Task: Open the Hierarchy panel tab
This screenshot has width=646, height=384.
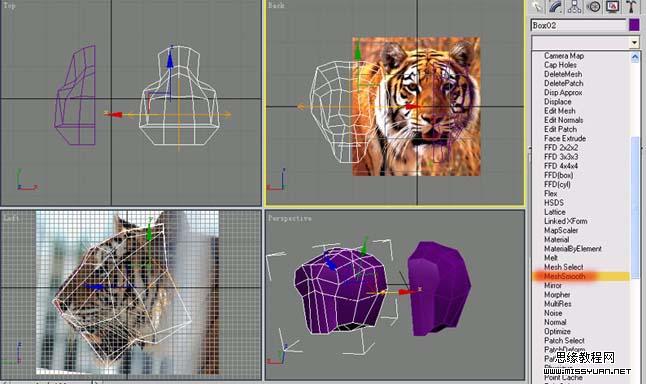Action: point(574,6)
